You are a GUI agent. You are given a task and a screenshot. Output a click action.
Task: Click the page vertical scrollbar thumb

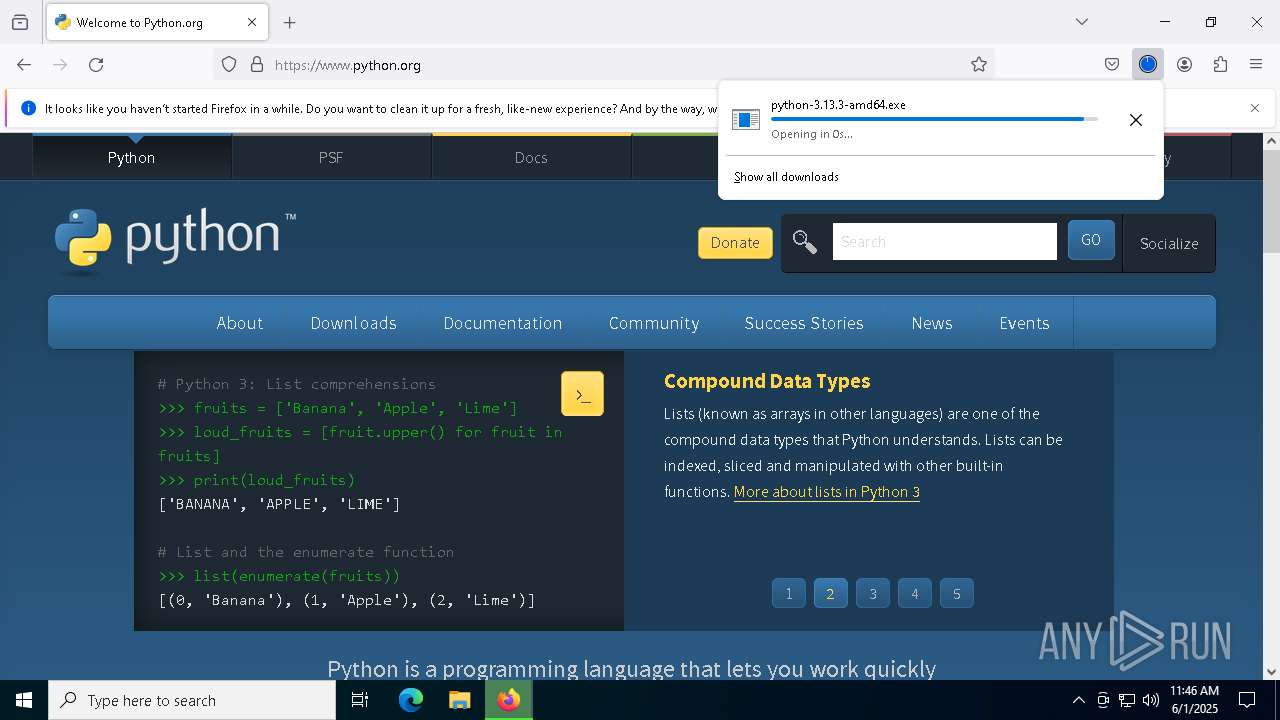1271,201
